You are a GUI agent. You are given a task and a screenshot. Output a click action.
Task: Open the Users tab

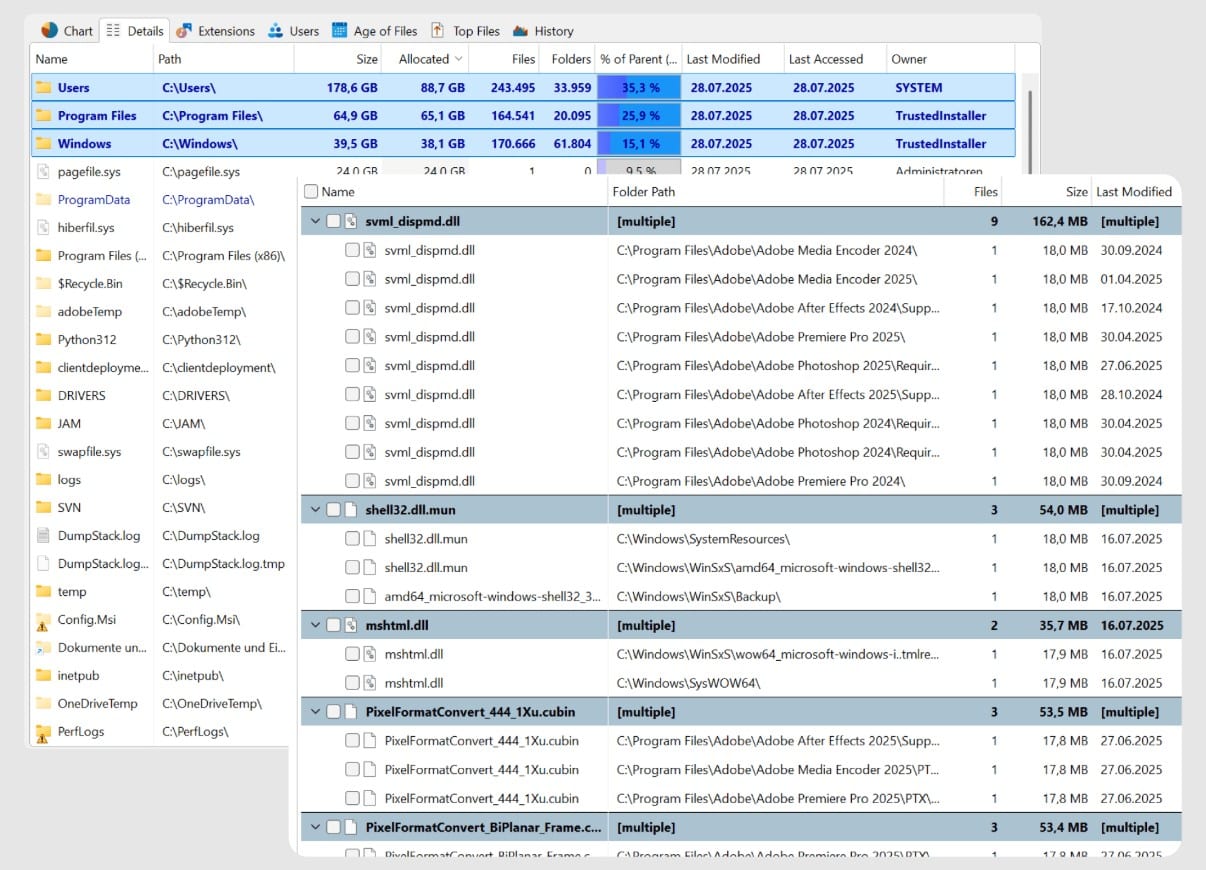click(293, 31)
